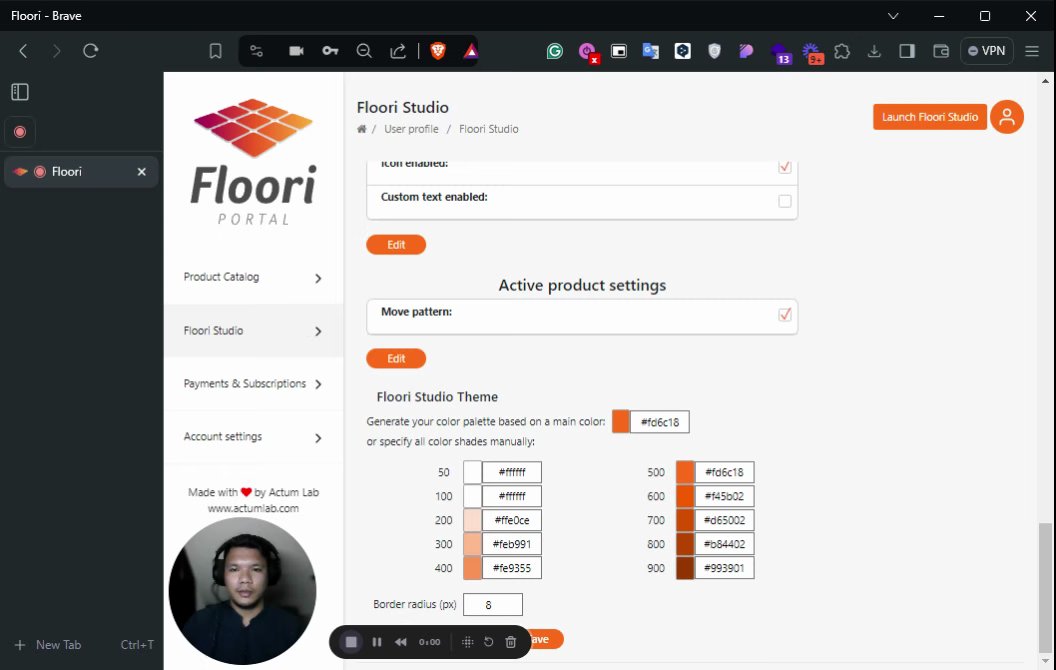
Task: Click the Launch Floori Studio button
Action: point(929,117)
